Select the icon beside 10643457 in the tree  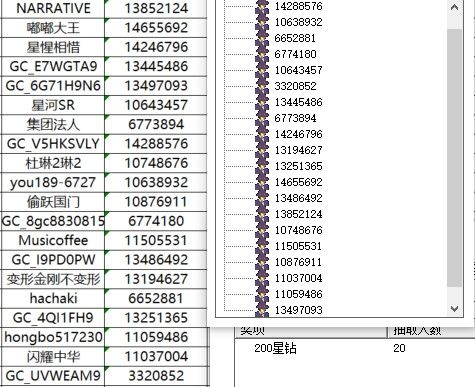(262, 70)
